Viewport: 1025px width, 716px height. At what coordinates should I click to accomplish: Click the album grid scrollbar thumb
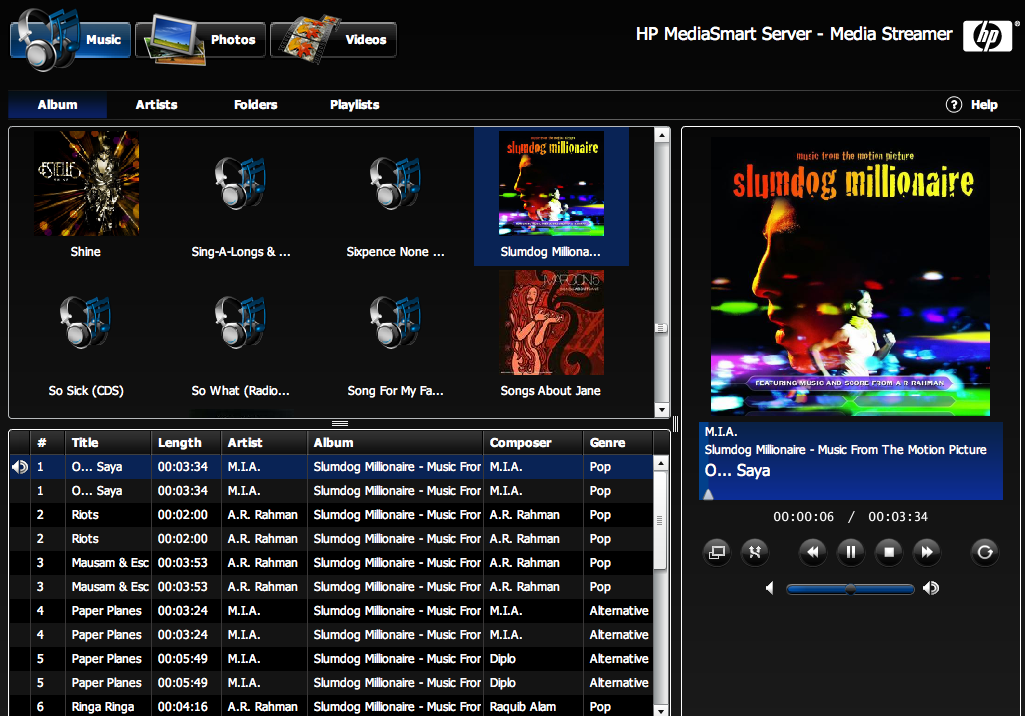(x=662, y=328)
